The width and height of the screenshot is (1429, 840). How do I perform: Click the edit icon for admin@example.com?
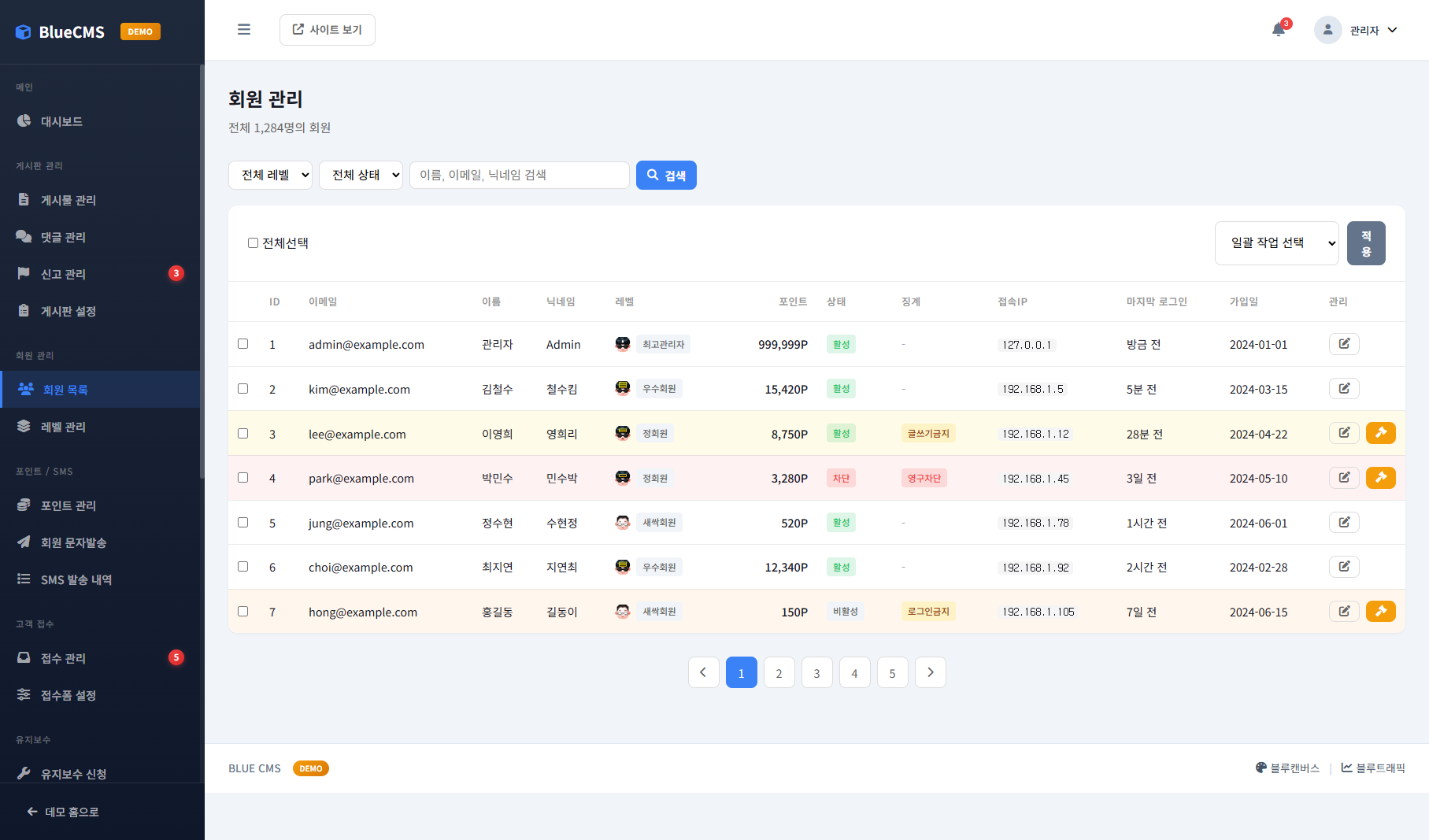click(x=1344, y=344)
